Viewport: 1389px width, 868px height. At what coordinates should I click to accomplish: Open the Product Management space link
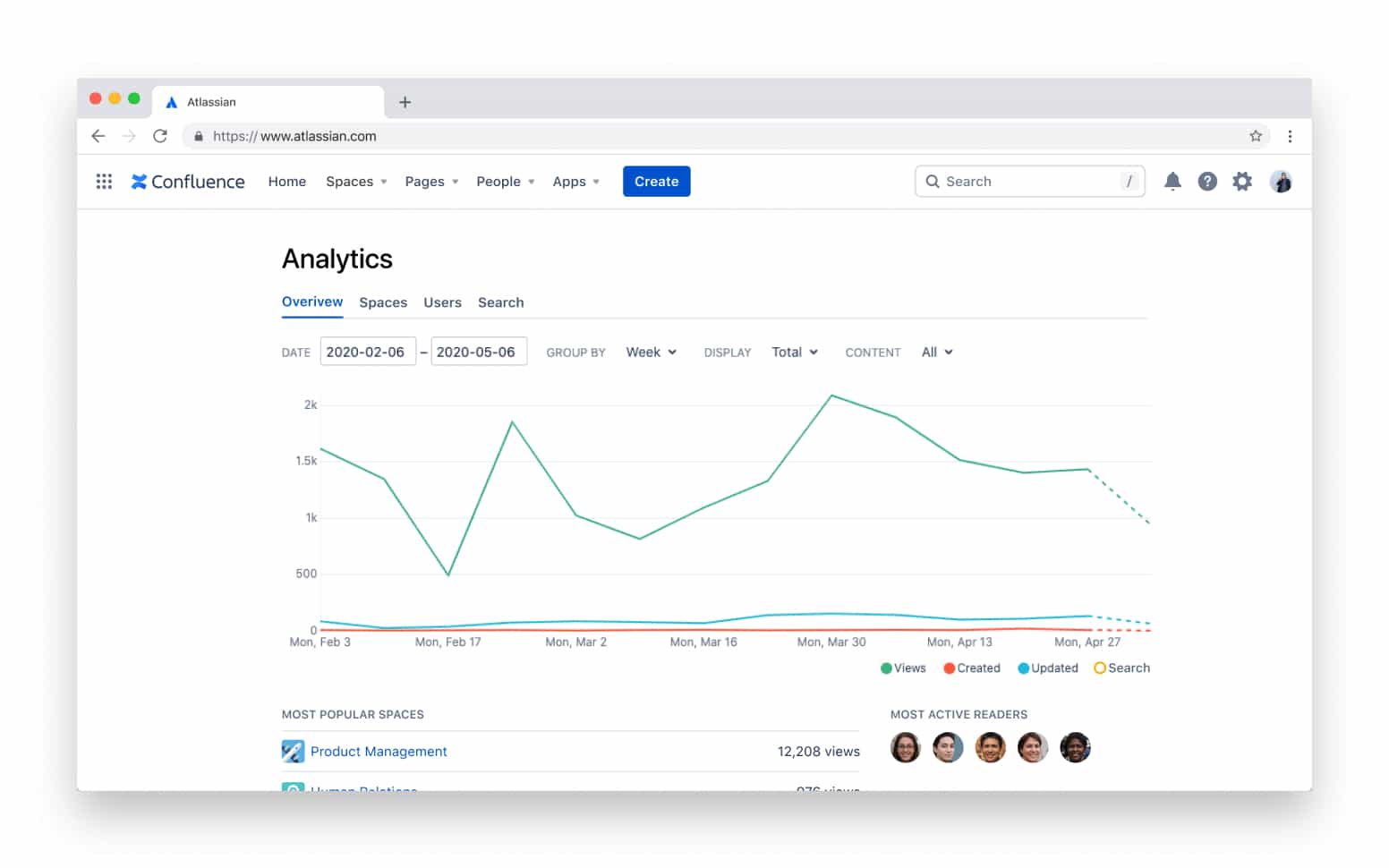pyautogui.click(x=379, y=751)
